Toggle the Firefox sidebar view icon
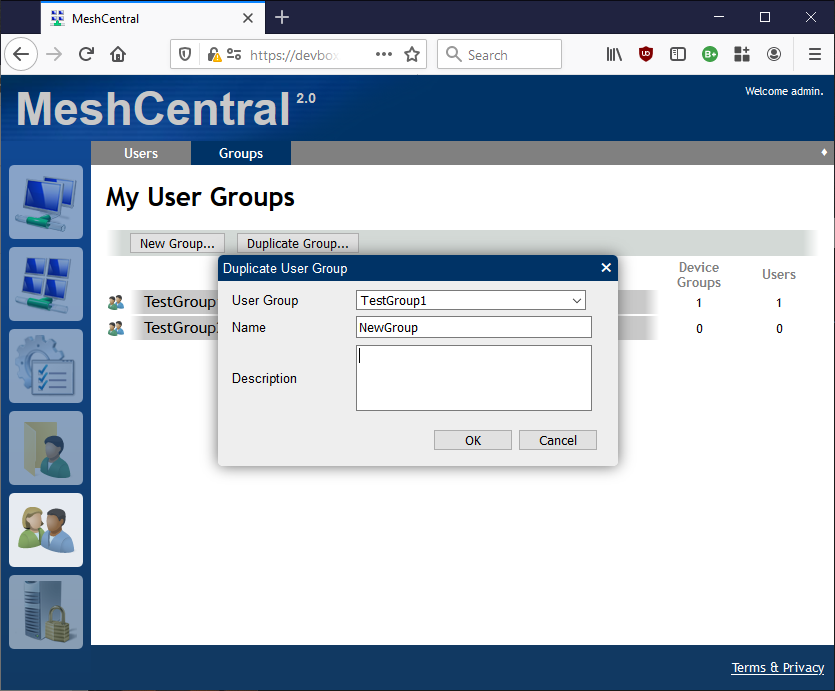The image size is (835, 691). (678, 54)
